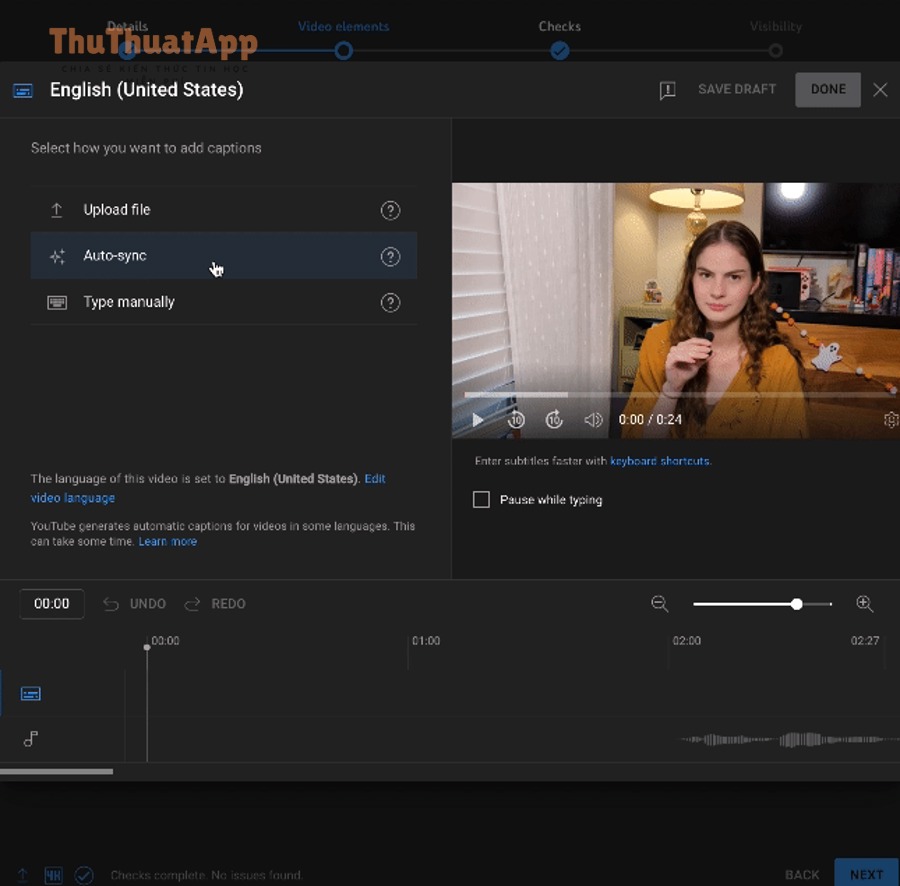This screenshot has height=886, width=900.
Task: Click the horizontal timeline scrollbar
Action: (x=56, y=772)
